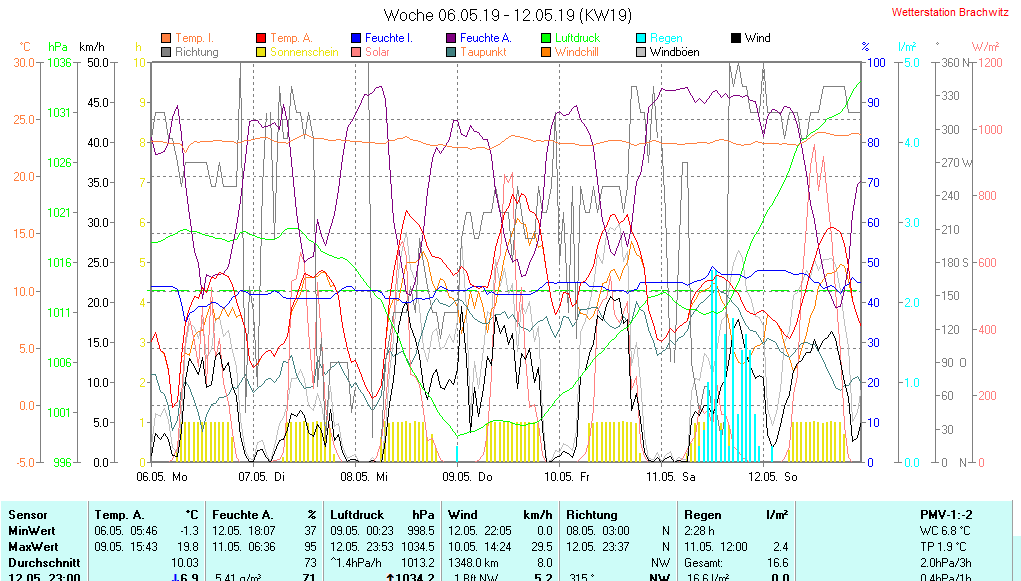This screenshot has width=1021, height=581.
Task: Click the 07.05. Di date marker
Action: (x=262, y=477)
